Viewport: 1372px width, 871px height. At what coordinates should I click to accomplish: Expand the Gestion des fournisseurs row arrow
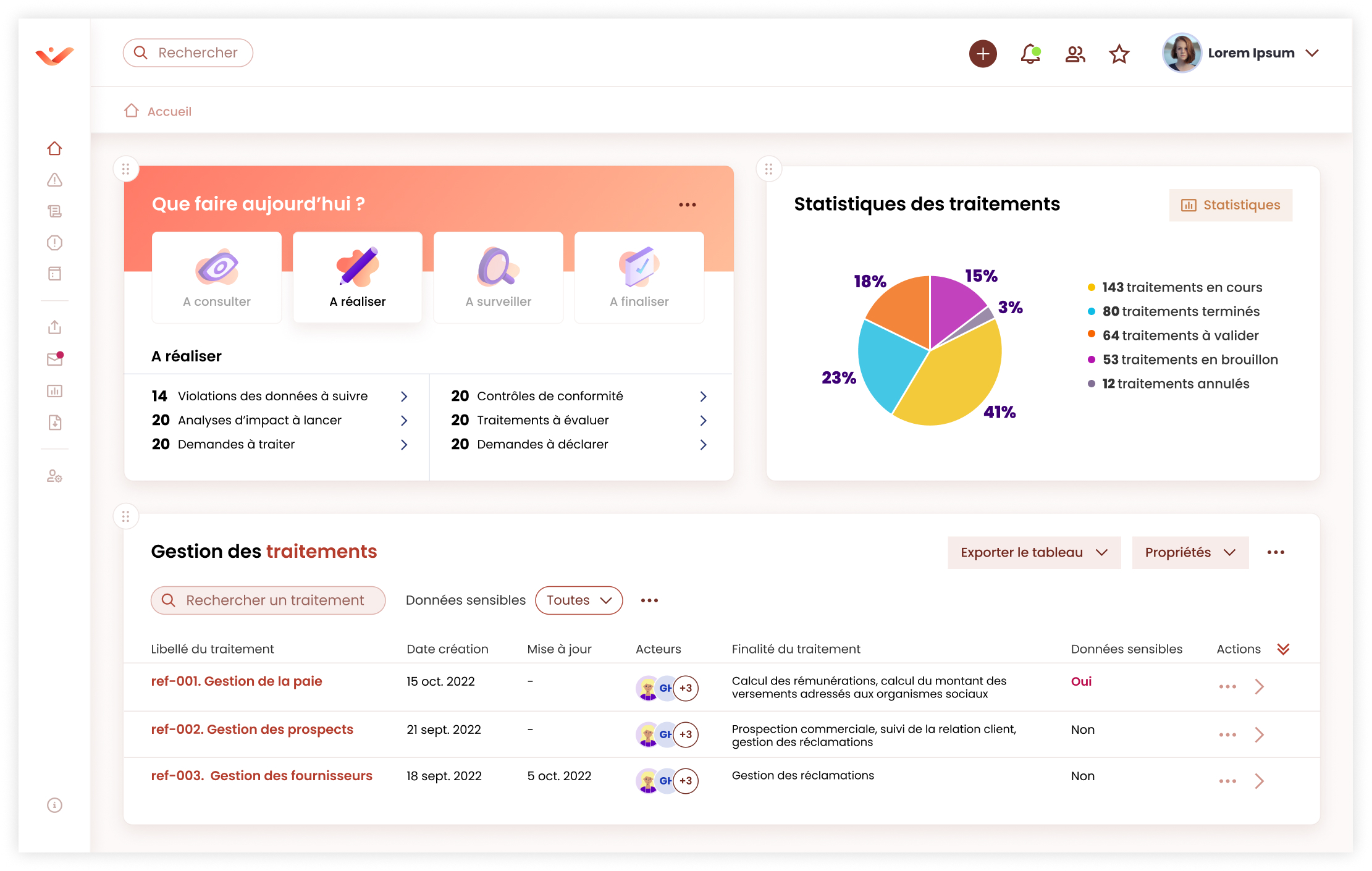coord(1260,781)
